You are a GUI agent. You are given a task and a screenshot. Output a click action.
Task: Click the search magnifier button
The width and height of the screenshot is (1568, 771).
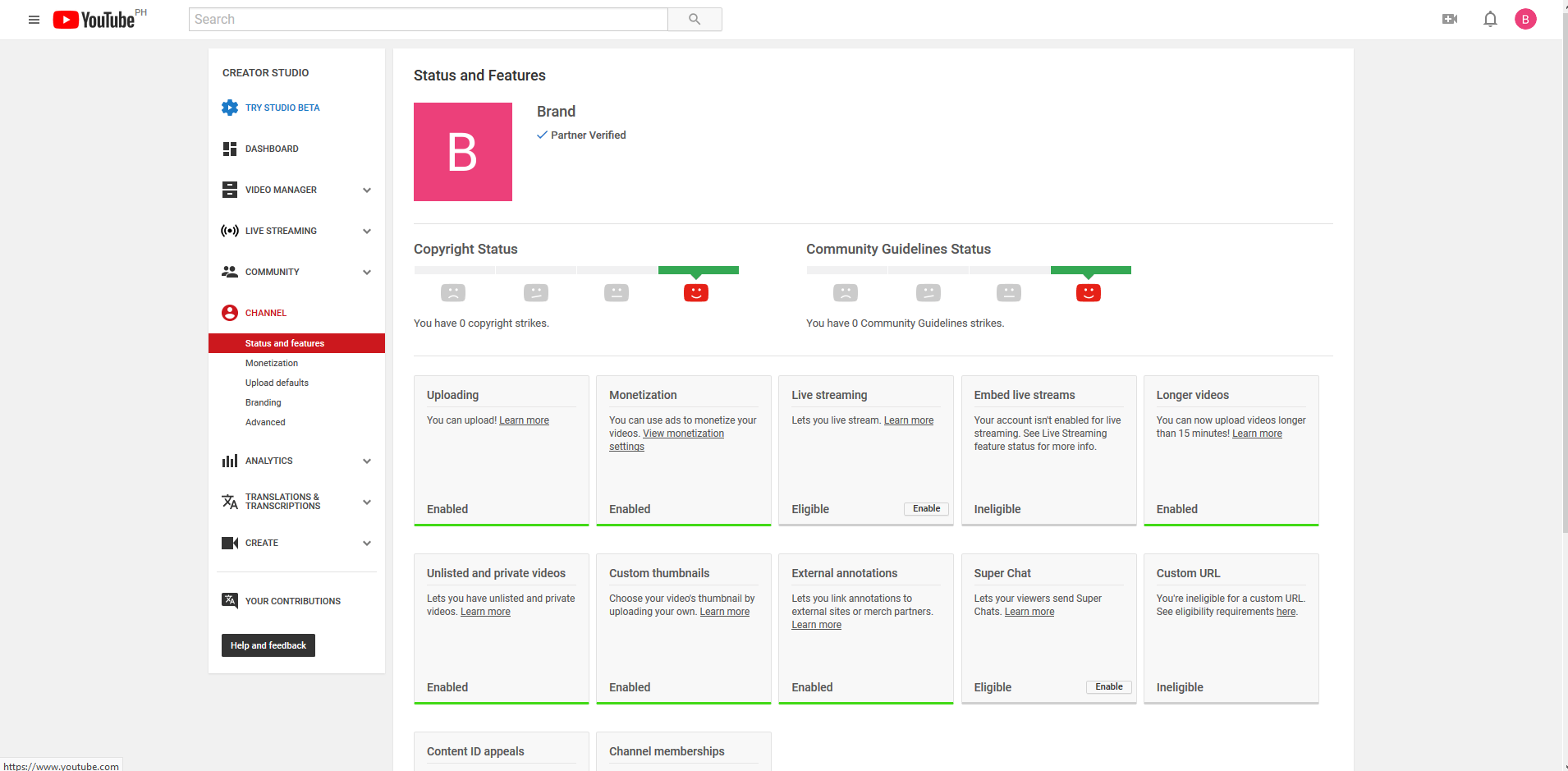pyautogui.click(x=695, y=20)
